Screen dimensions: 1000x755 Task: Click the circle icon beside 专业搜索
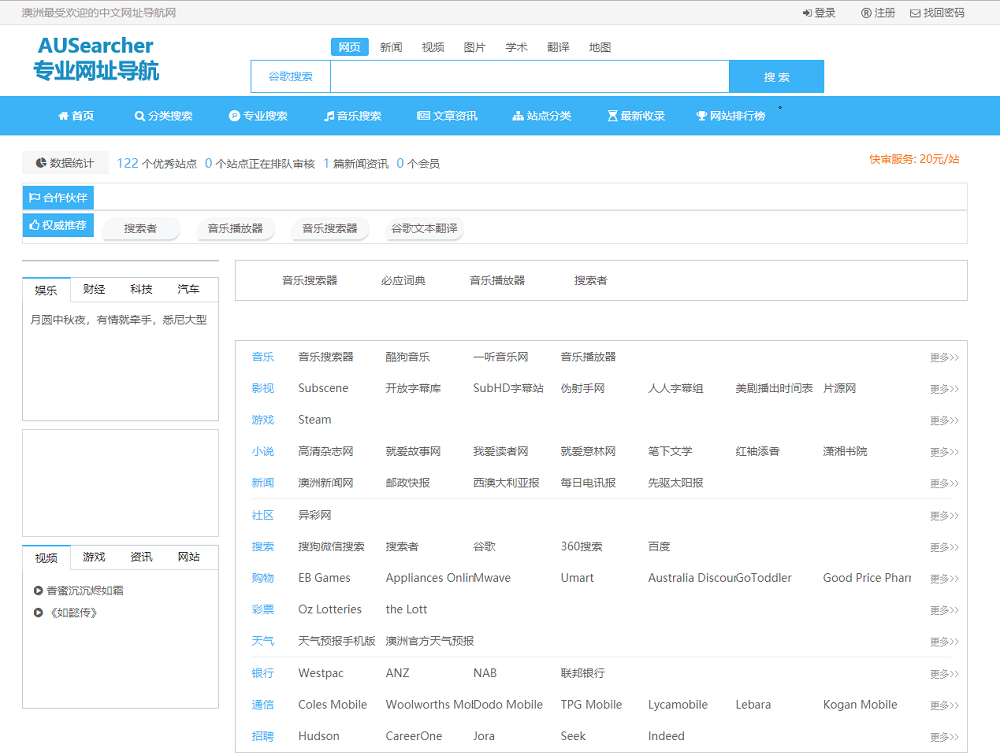[x=234, y=115]
